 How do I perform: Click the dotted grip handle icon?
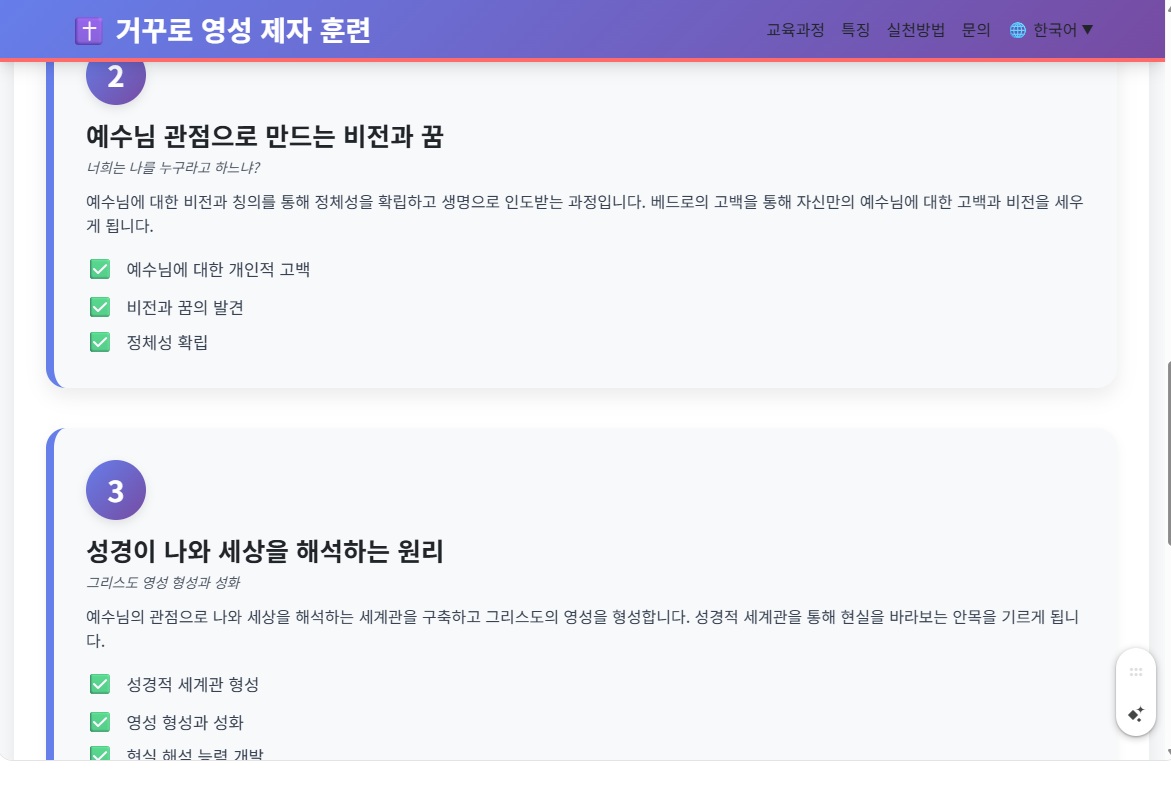tap(1136, 672)
